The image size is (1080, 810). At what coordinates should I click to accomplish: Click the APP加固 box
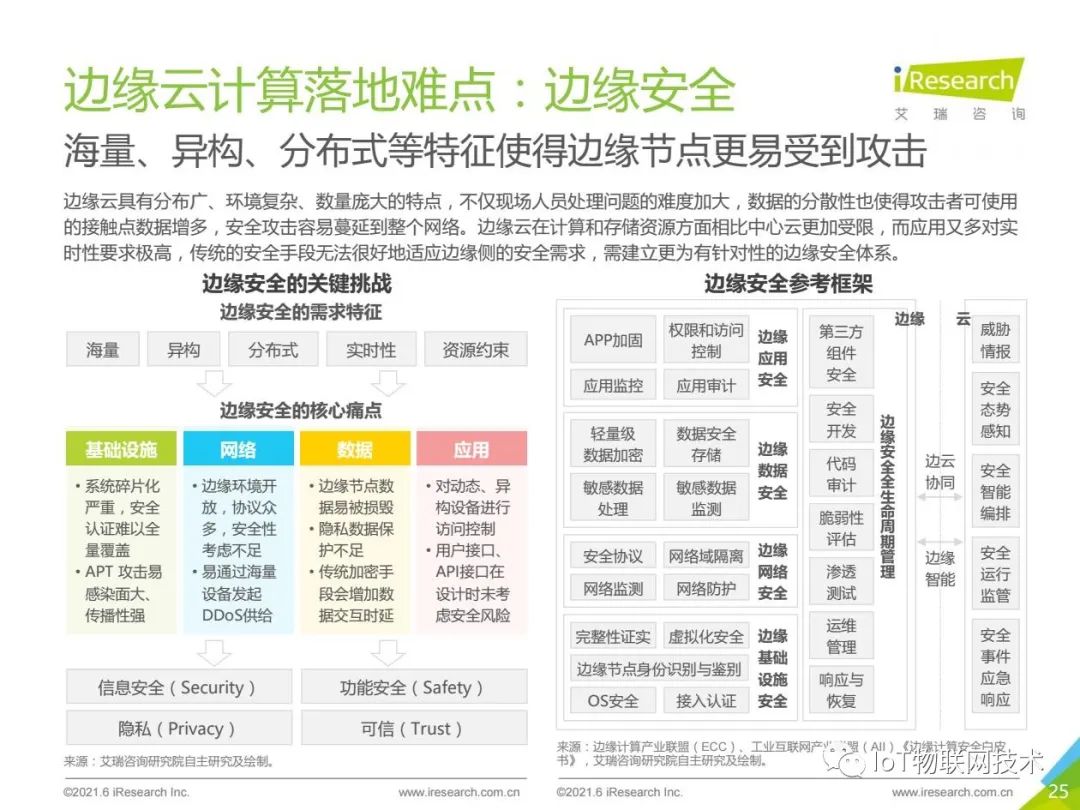pyautogui.click(x=613, y=340)
